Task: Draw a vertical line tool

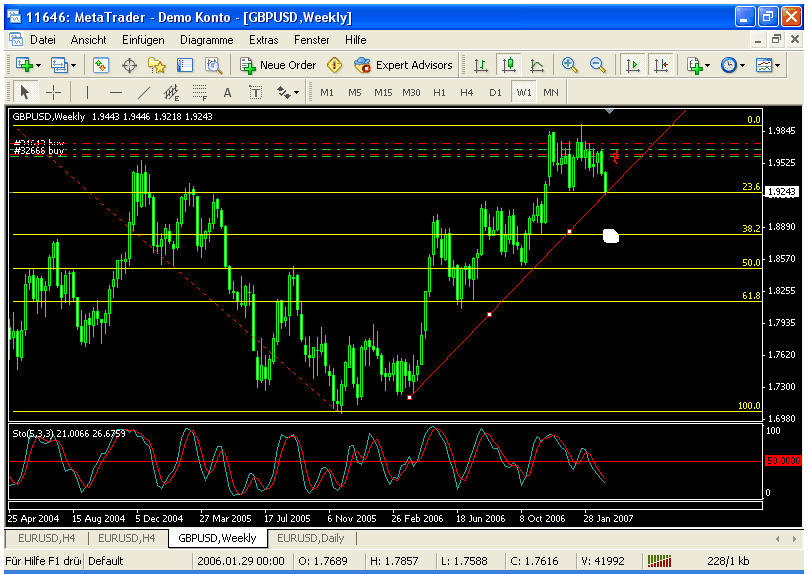Action: (x=87, y=93)
